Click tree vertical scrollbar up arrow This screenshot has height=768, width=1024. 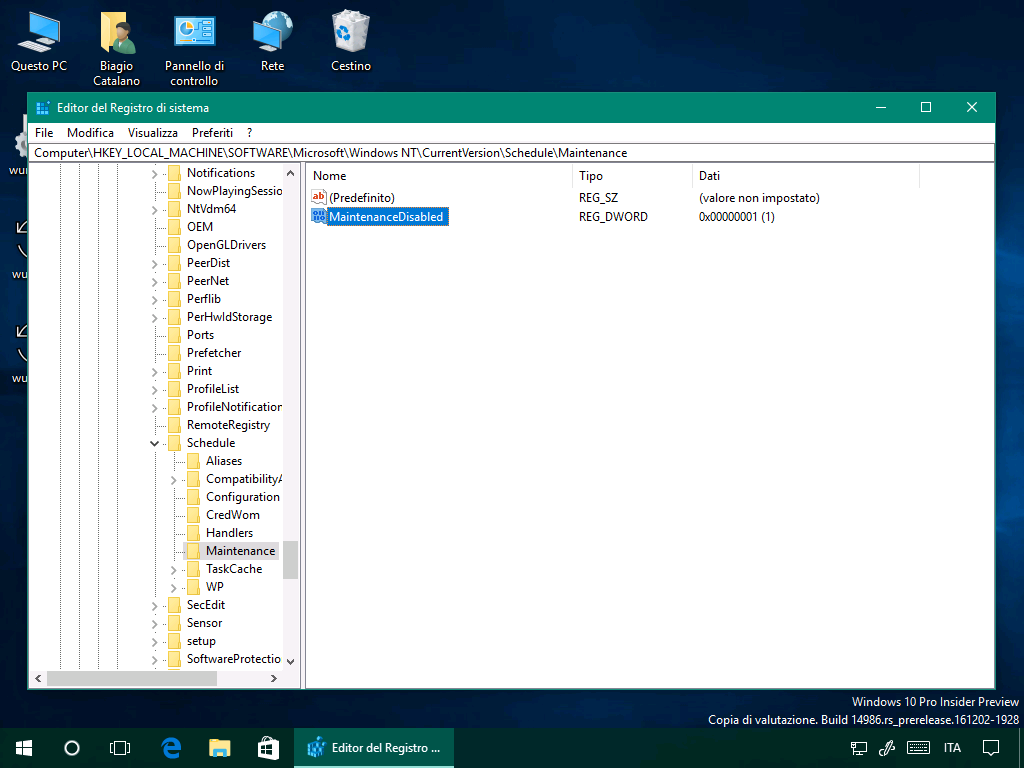(x=291, y=173)
